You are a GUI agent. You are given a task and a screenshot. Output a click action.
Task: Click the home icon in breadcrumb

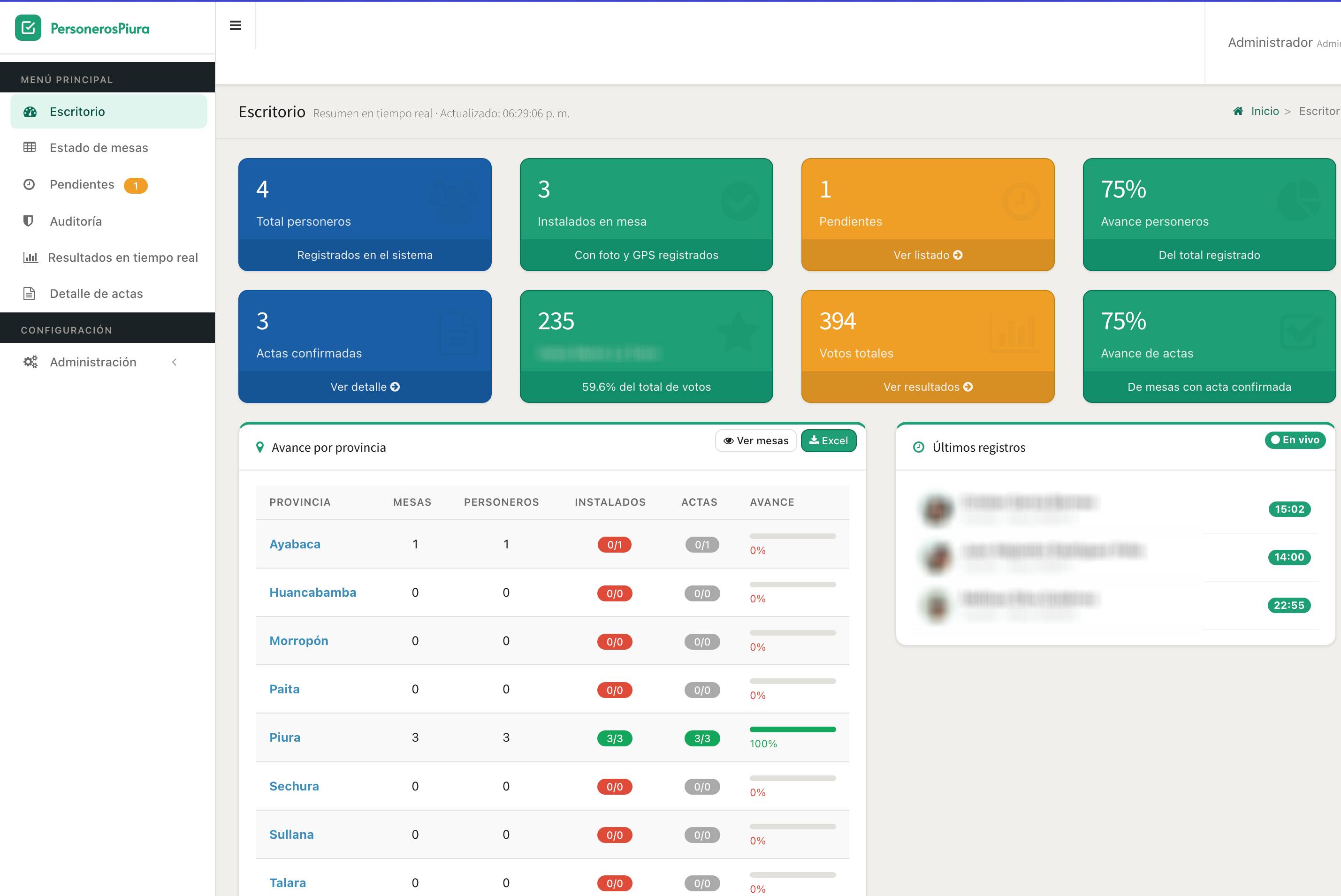pyautogui.click(x=1238, y=111)
